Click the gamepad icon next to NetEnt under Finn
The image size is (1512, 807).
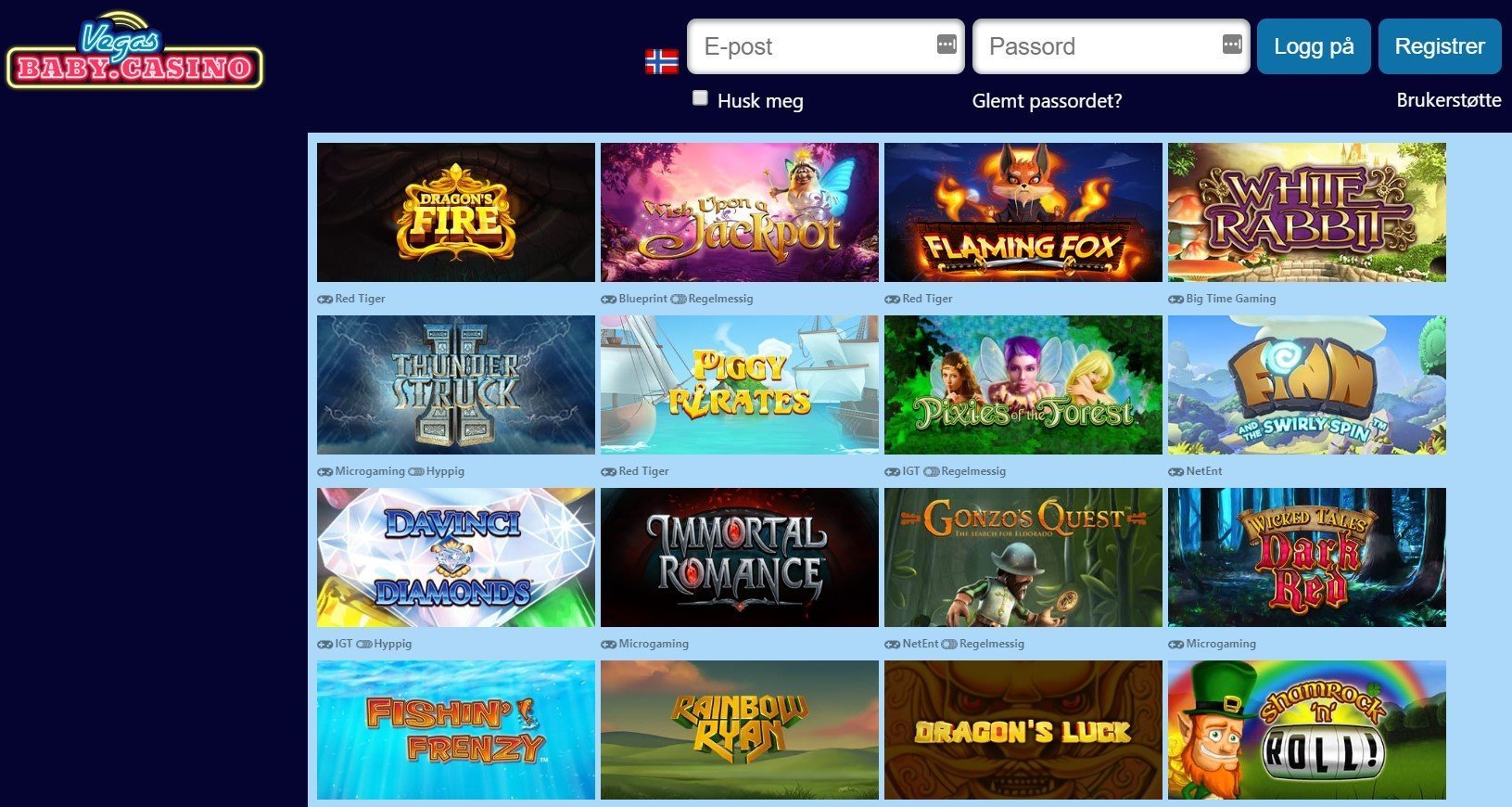pos(1176,471)
